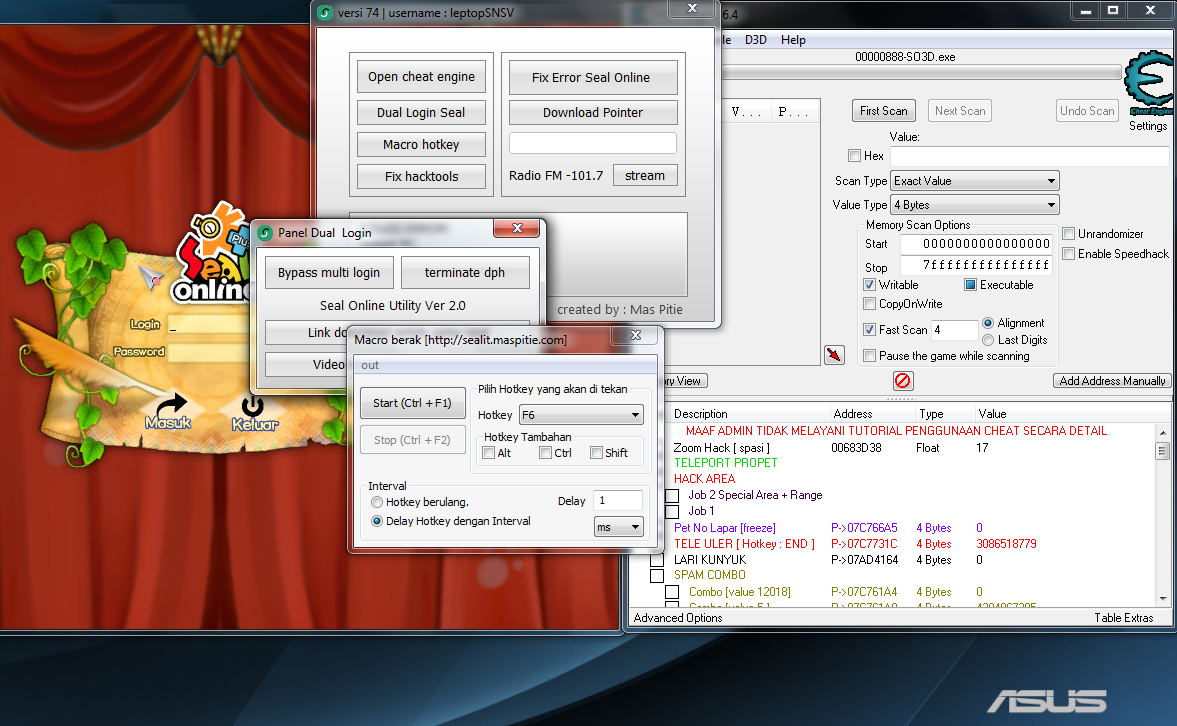
Task: Open the D3D menu in Cheat Engine
Action: pyautogui.click(x=755, y=40)
